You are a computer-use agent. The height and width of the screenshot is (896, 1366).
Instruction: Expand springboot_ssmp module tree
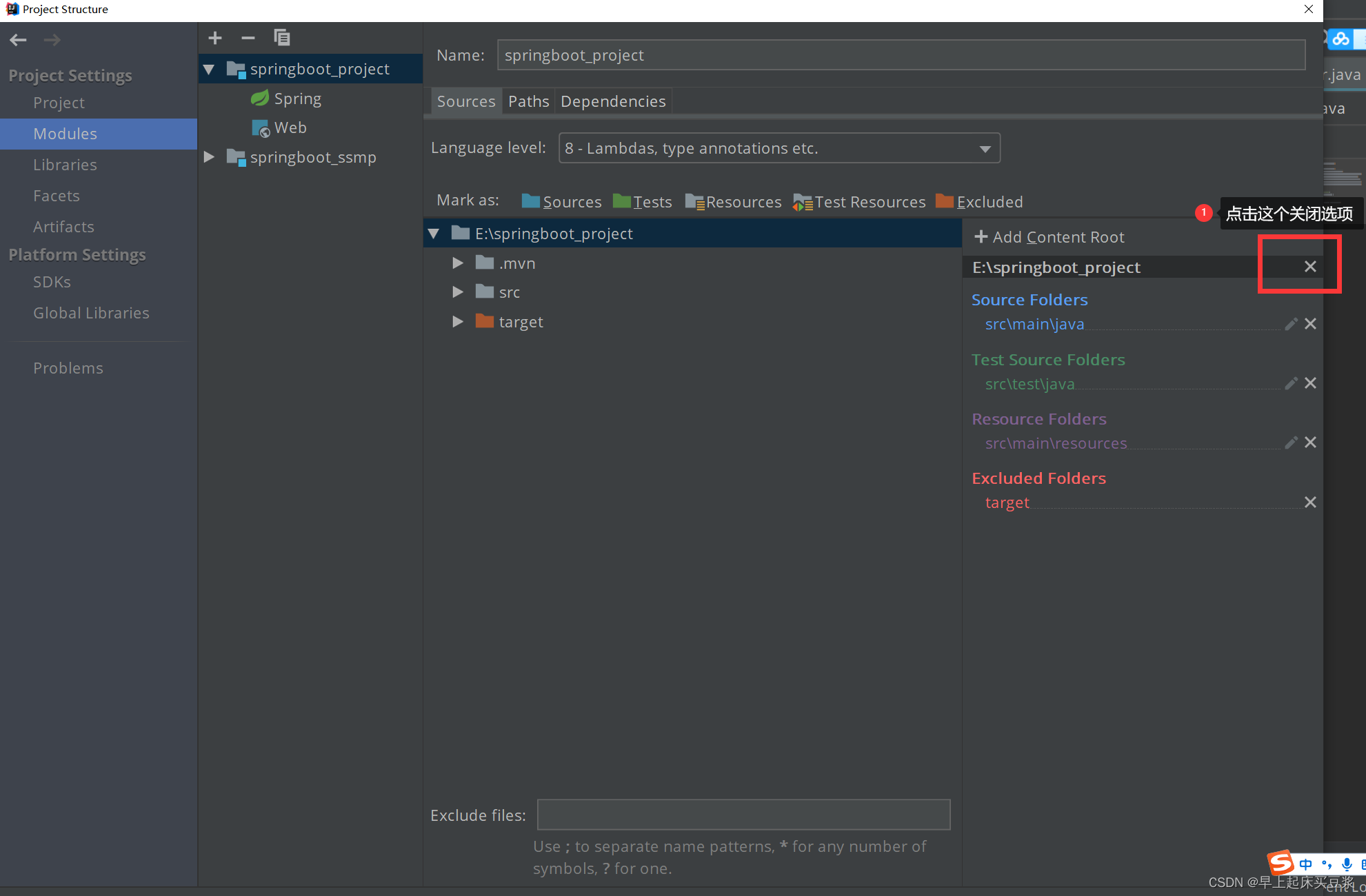(x=209, y=157)
